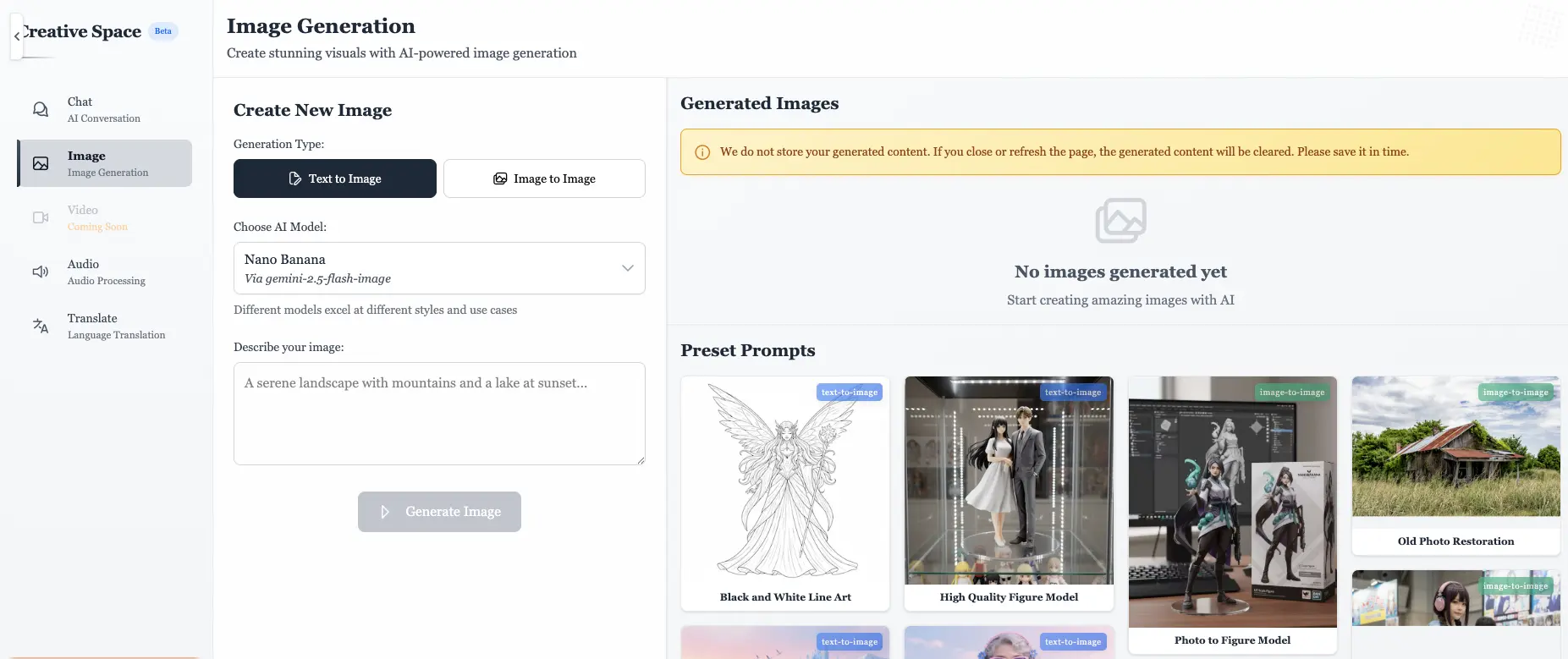Click the Chat speech bubble icon
This screenshot has width=1568, height=659.
(41, 109)
